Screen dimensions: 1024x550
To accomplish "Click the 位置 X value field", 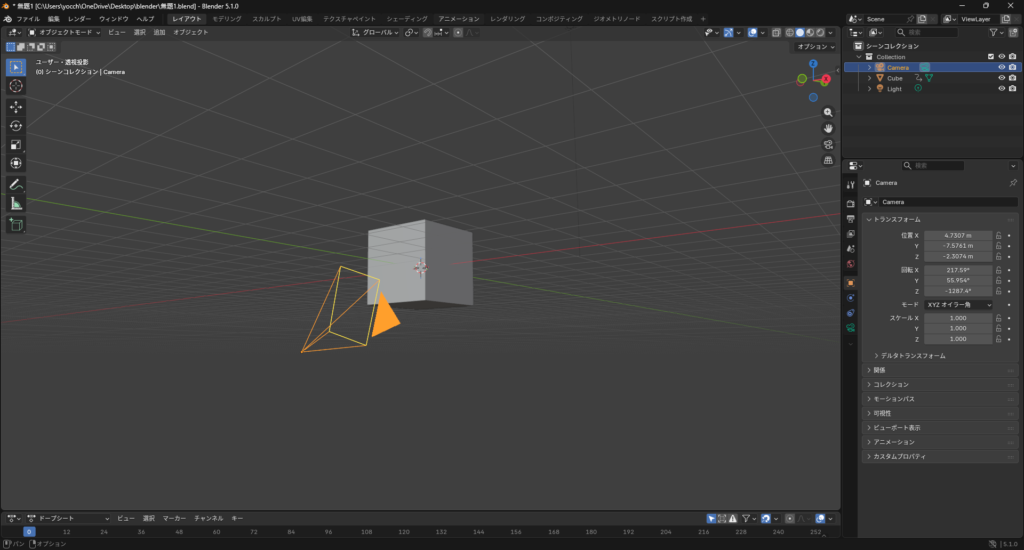I will [958, 235].
